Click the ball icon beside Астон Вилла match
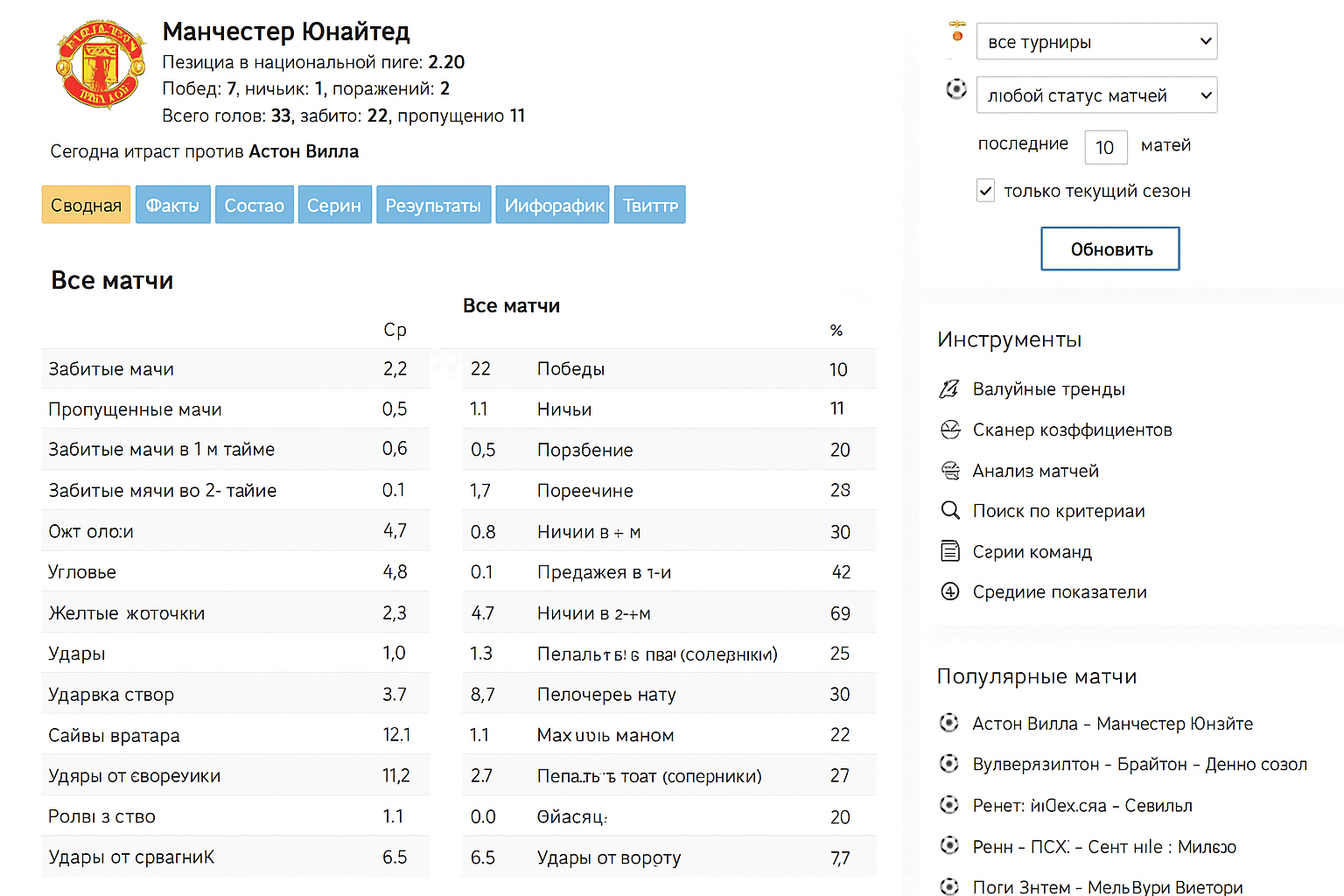 click(x=949, y=723)
